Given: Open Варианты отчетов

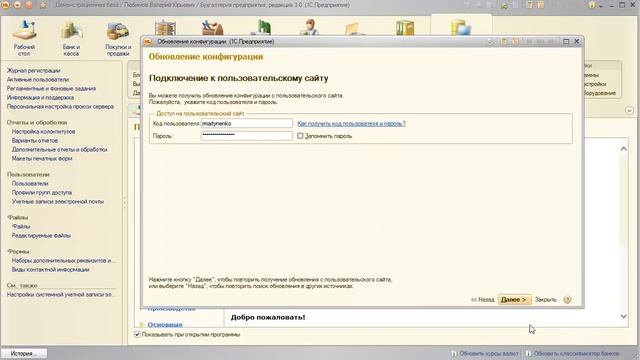Looking at the screenshot, I should point(35,140).
